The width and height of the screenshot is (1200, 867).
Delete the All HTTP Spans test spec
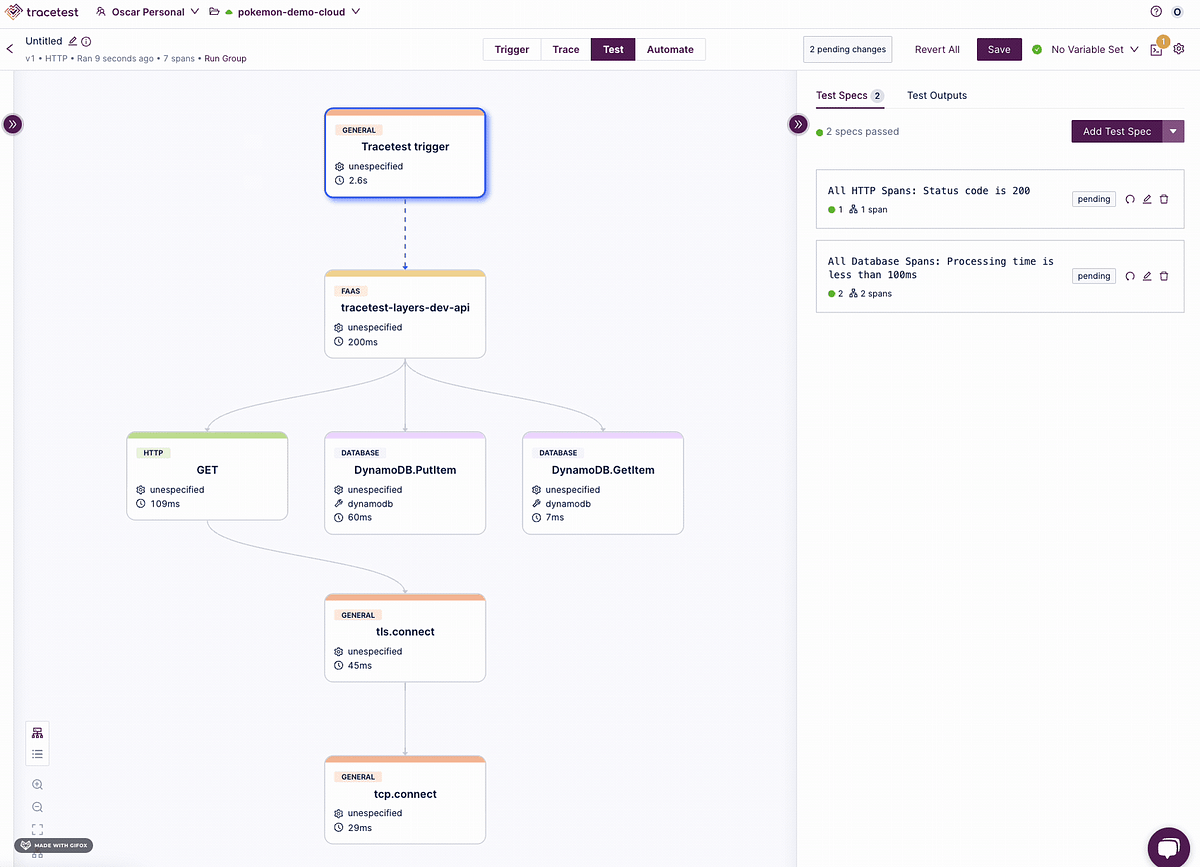point(1164,199)
